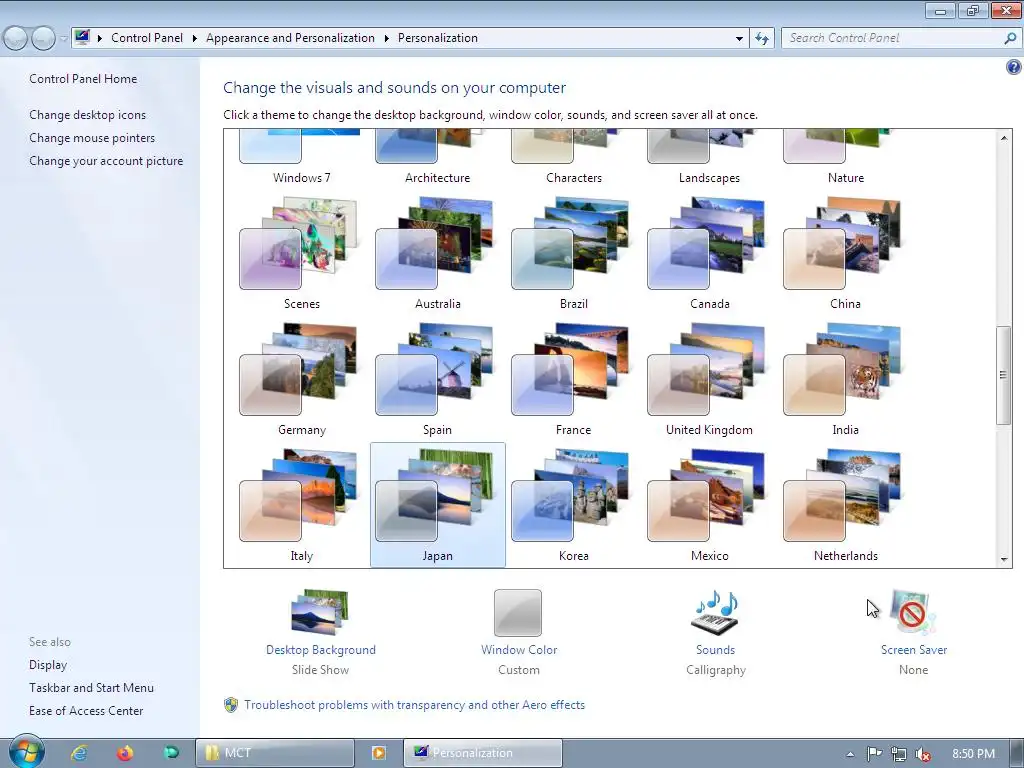Open Display under See also
The height and width of the screenshot is (768, 1024).
click(48, 665)
